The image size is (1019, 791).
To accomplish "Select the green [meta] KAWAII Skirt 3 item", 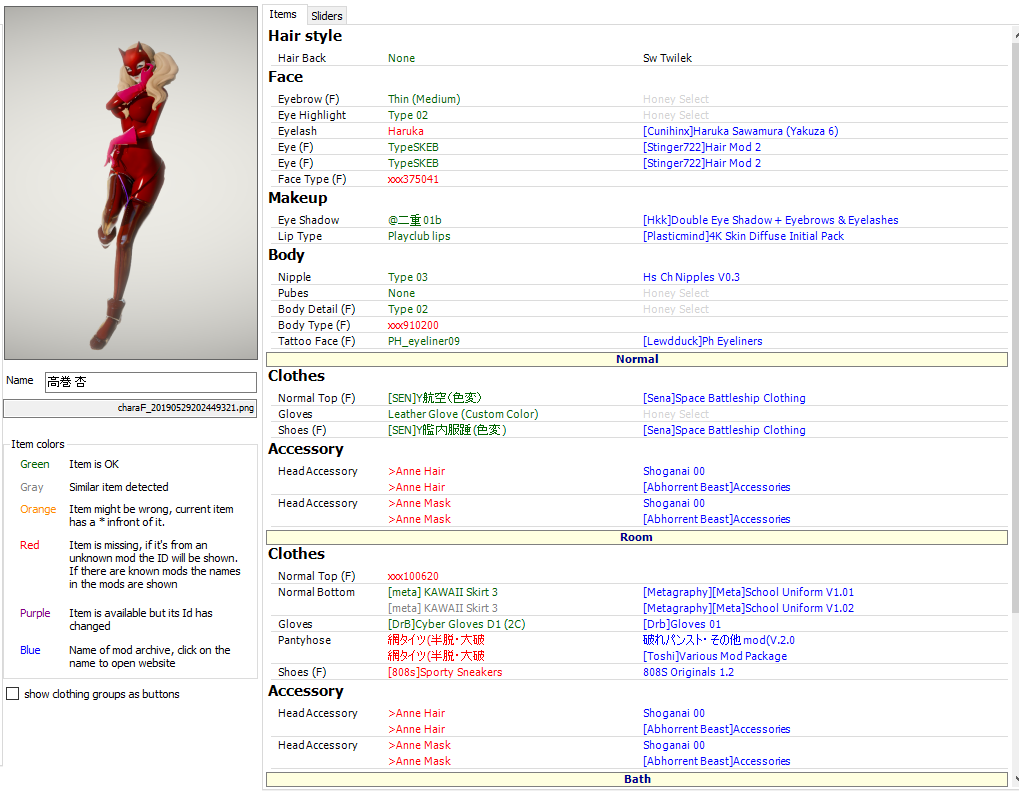I will 443,592.
